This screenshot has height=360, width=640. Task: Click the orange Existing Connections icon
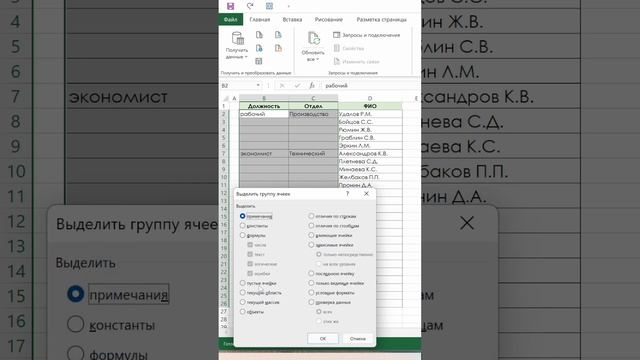pos(278,48)
